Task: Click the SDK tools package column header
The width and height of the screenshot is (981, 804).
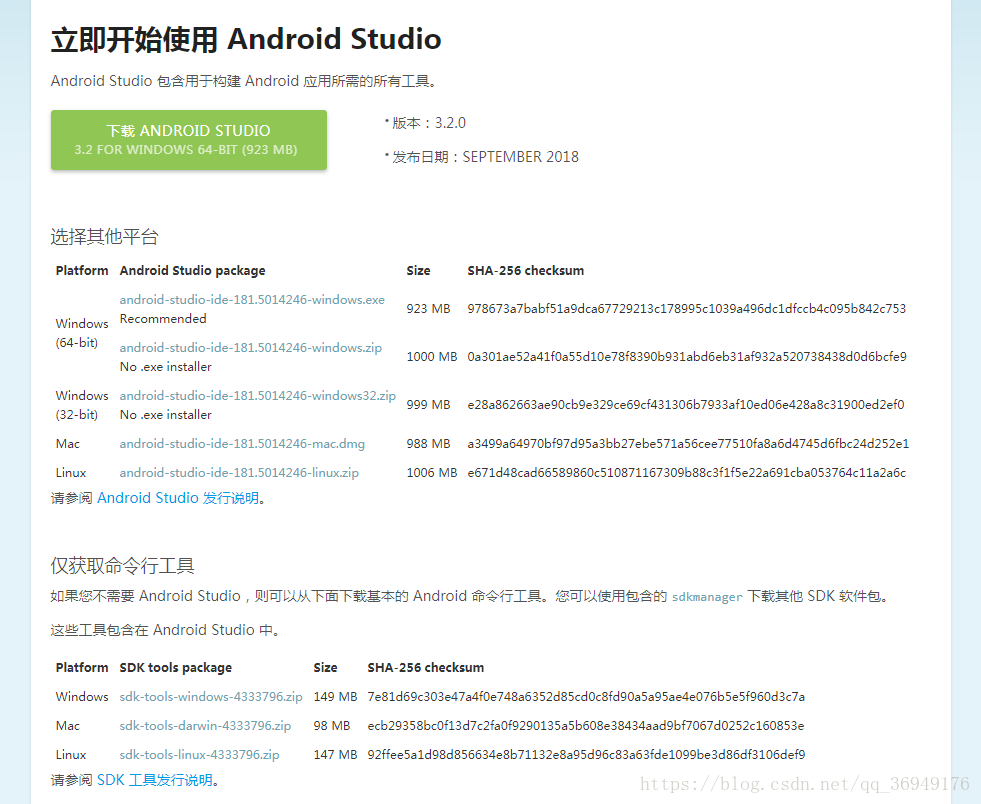Action: (x=176, y=668)
